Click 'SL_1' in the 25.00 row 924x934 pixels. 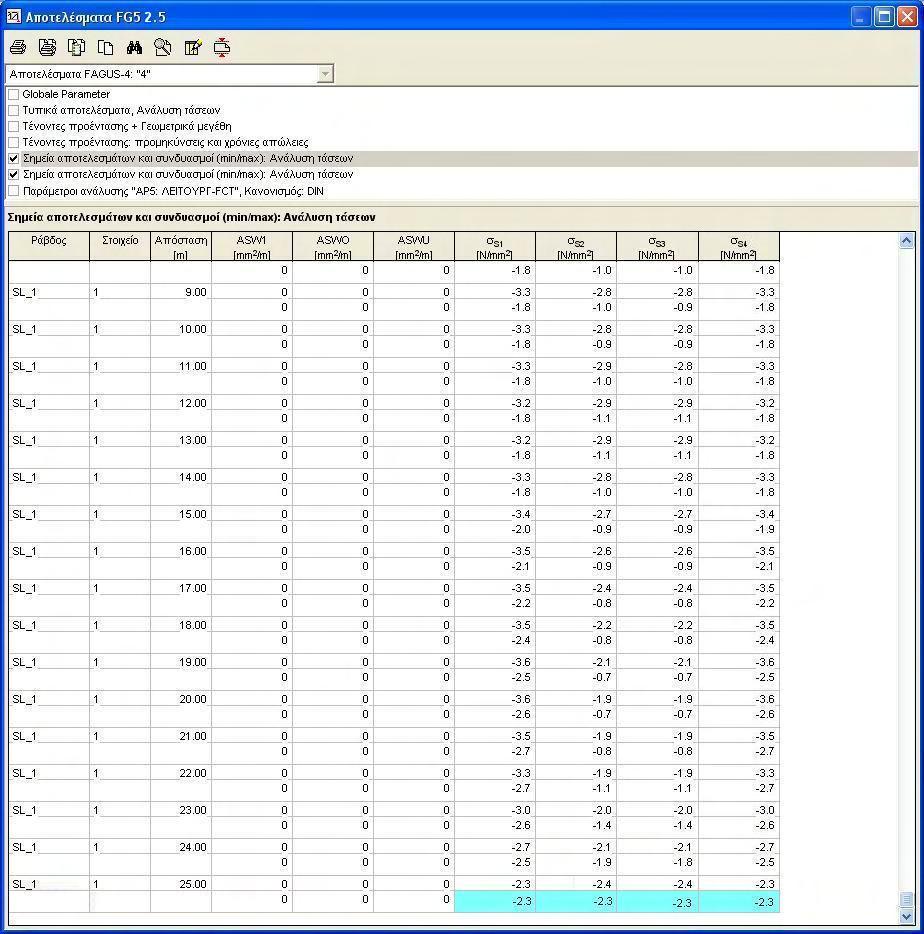click(24, 884)
